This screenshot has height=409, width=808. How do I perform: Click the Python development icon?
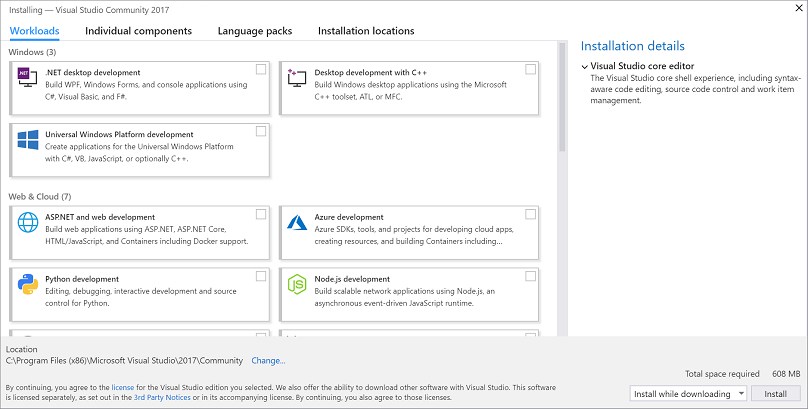27,285
